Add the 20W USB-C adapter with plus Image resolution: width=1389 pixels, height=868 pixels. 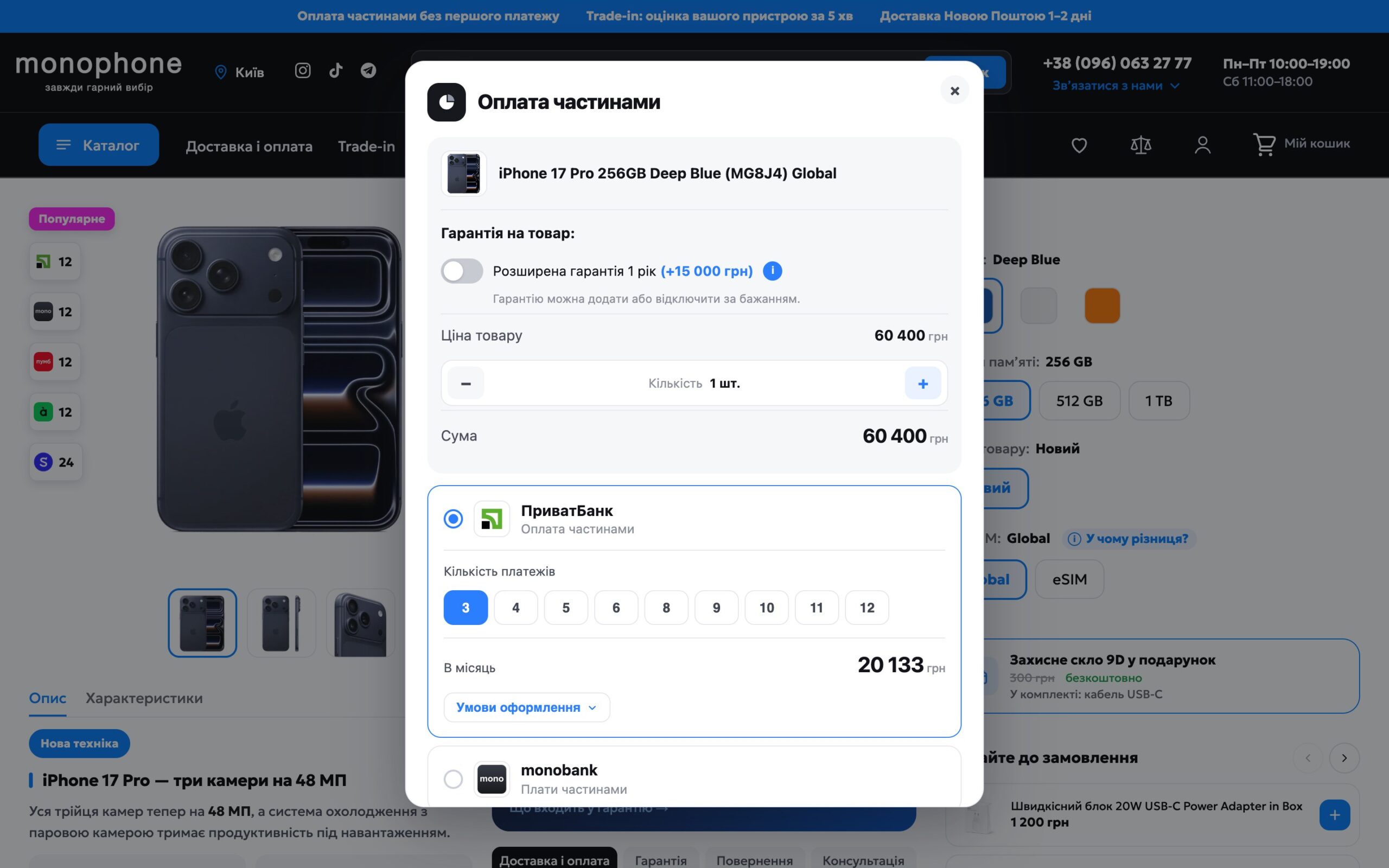point(1335,815)
